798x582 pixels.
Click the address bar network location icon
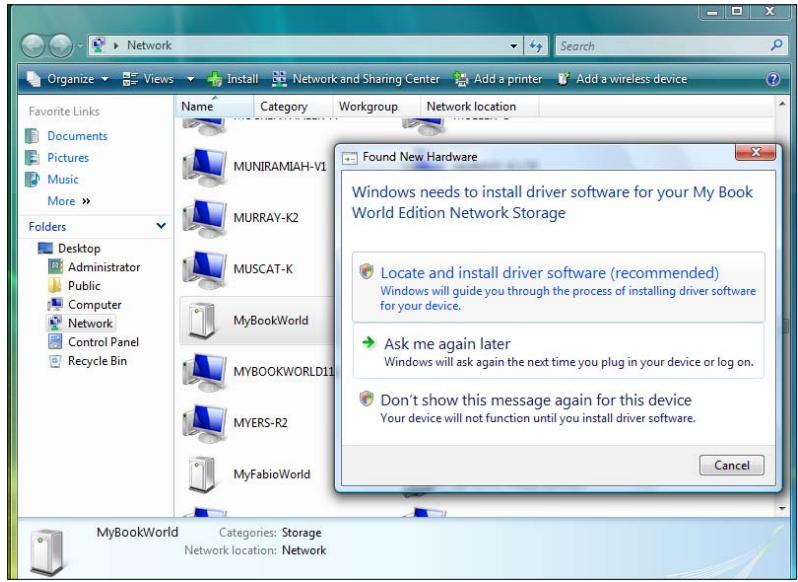[x=99, y=45]
